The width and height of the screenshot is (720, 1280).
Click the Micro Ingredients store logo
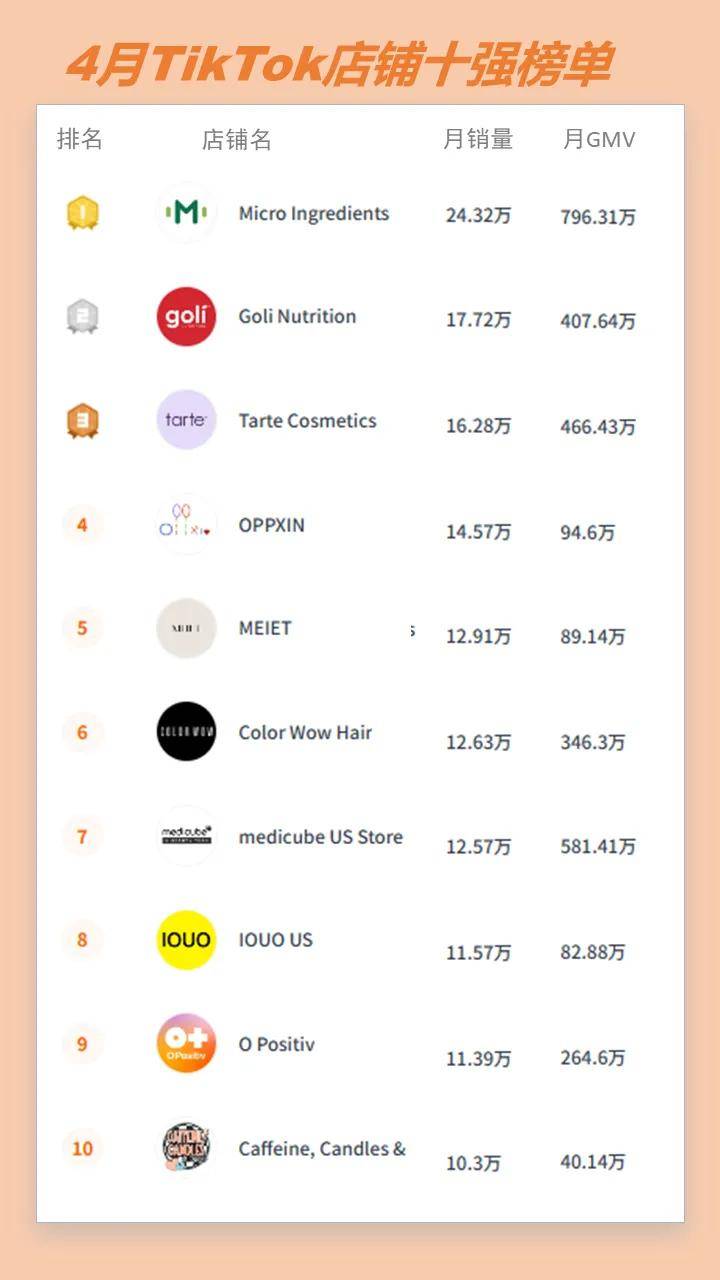pos(186,212)
